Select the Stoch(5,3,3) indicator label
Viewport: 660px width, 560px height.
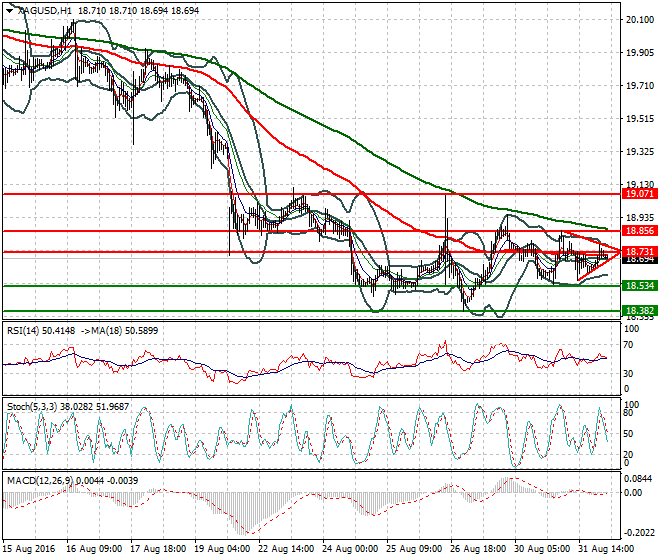(32, 407)
